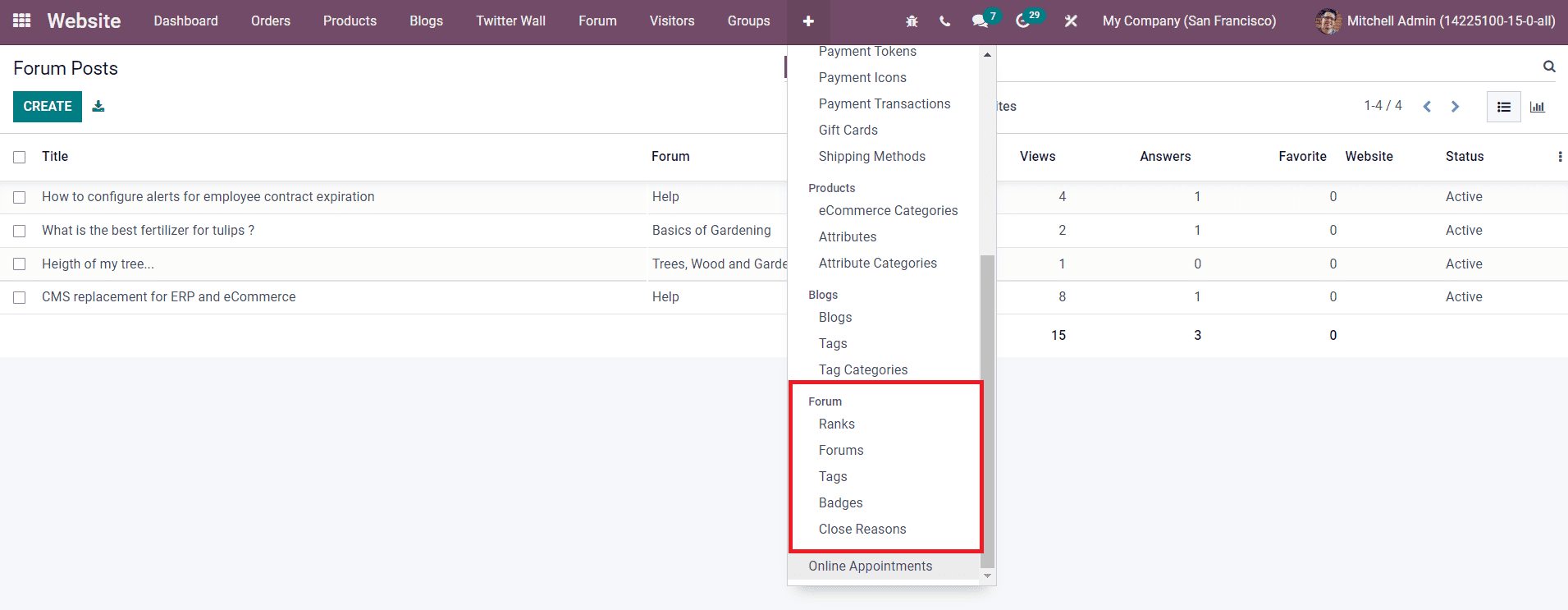Open the activities clock icon
The image size is (1568, 610).
(1022, 21)
